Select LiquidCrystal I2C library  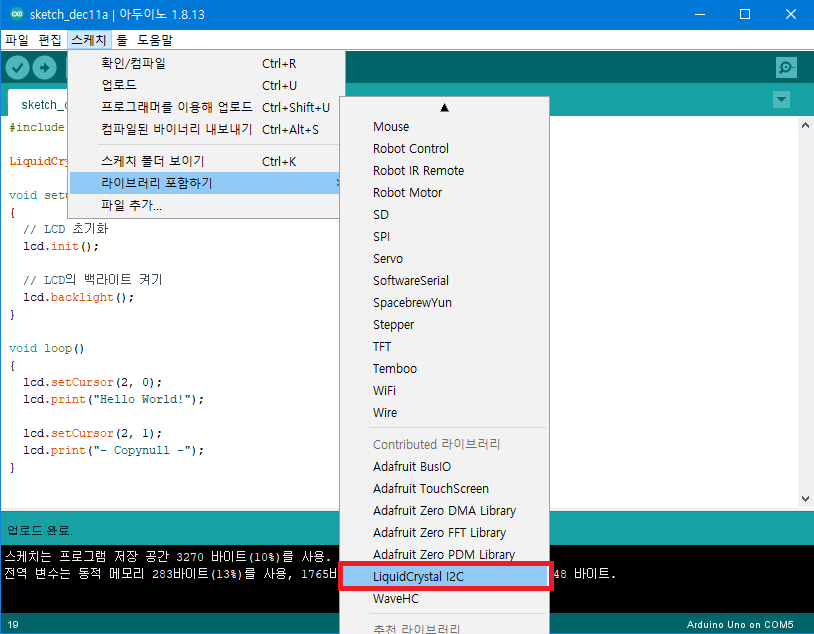tap(444, 576)
